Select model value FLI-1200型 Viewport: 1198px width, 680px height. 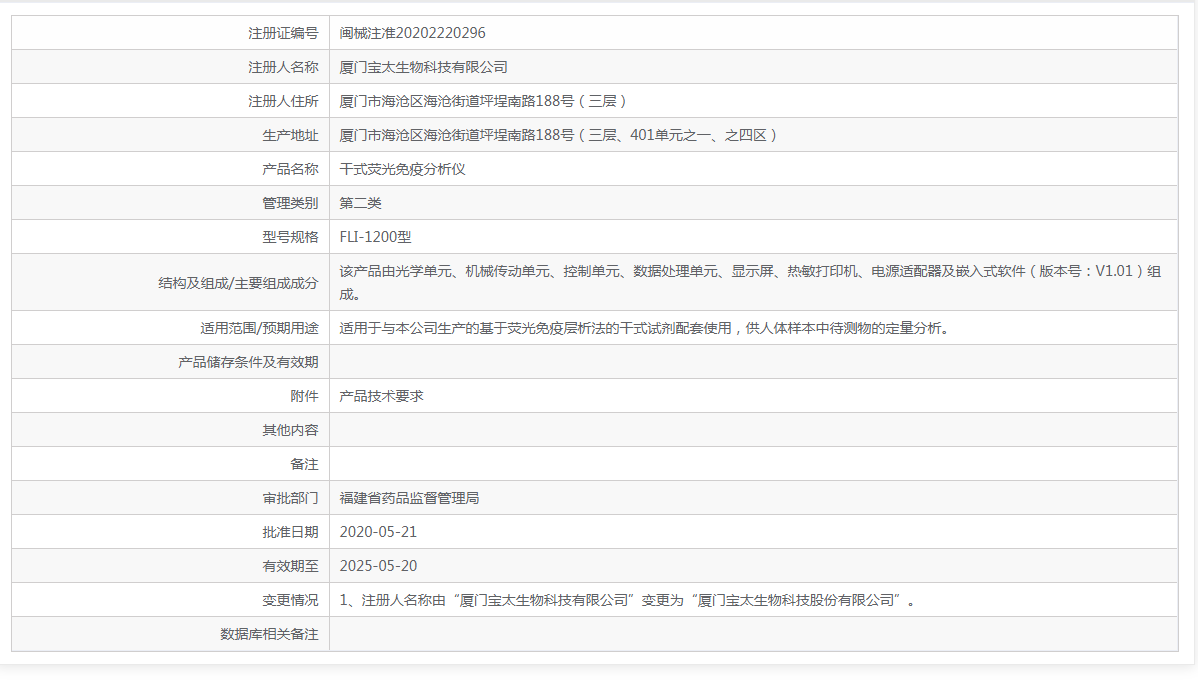coord(375,237)
